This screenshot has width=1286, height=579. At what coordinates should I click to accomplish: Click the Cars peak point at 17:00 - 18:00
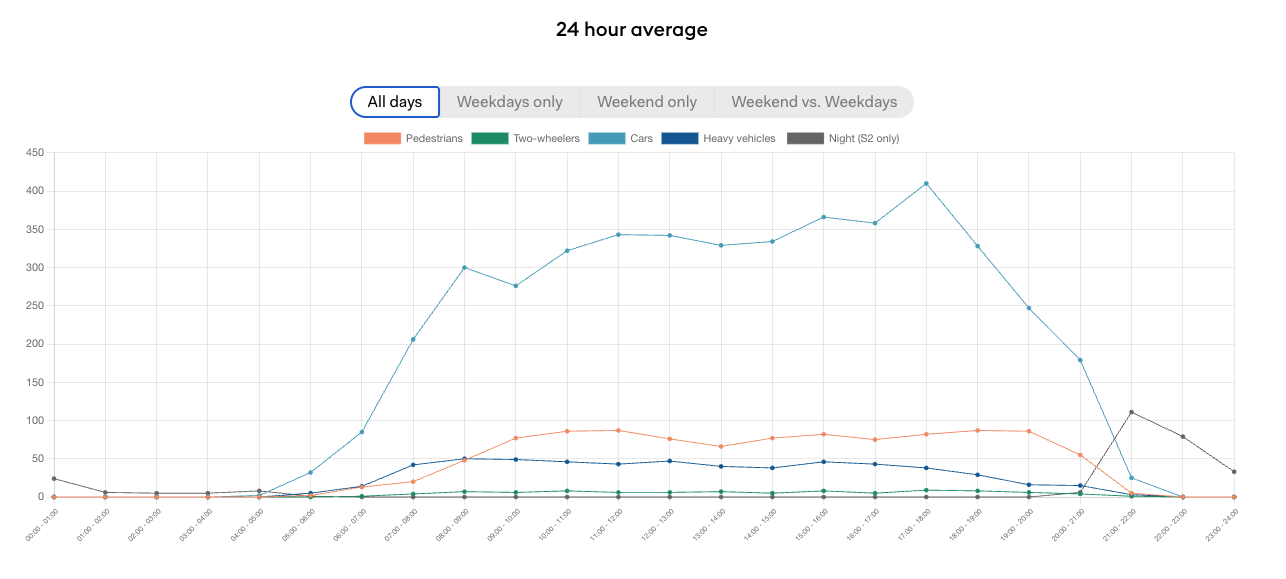[926, 183]
